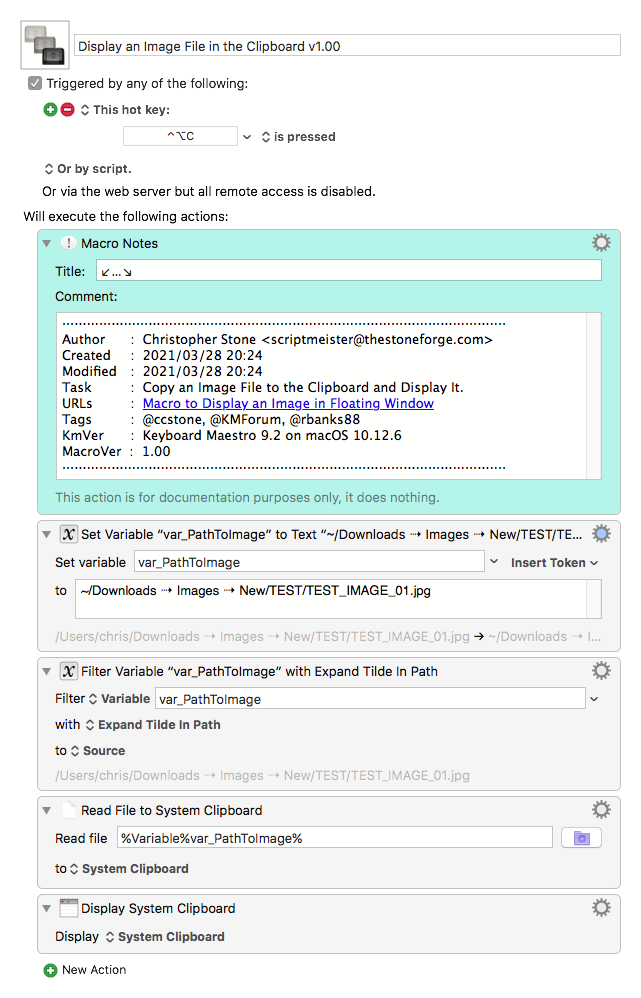Click 'Will execute the following actions' label
Viewport: 641px width, 998px height.
(x=126, y=216)
